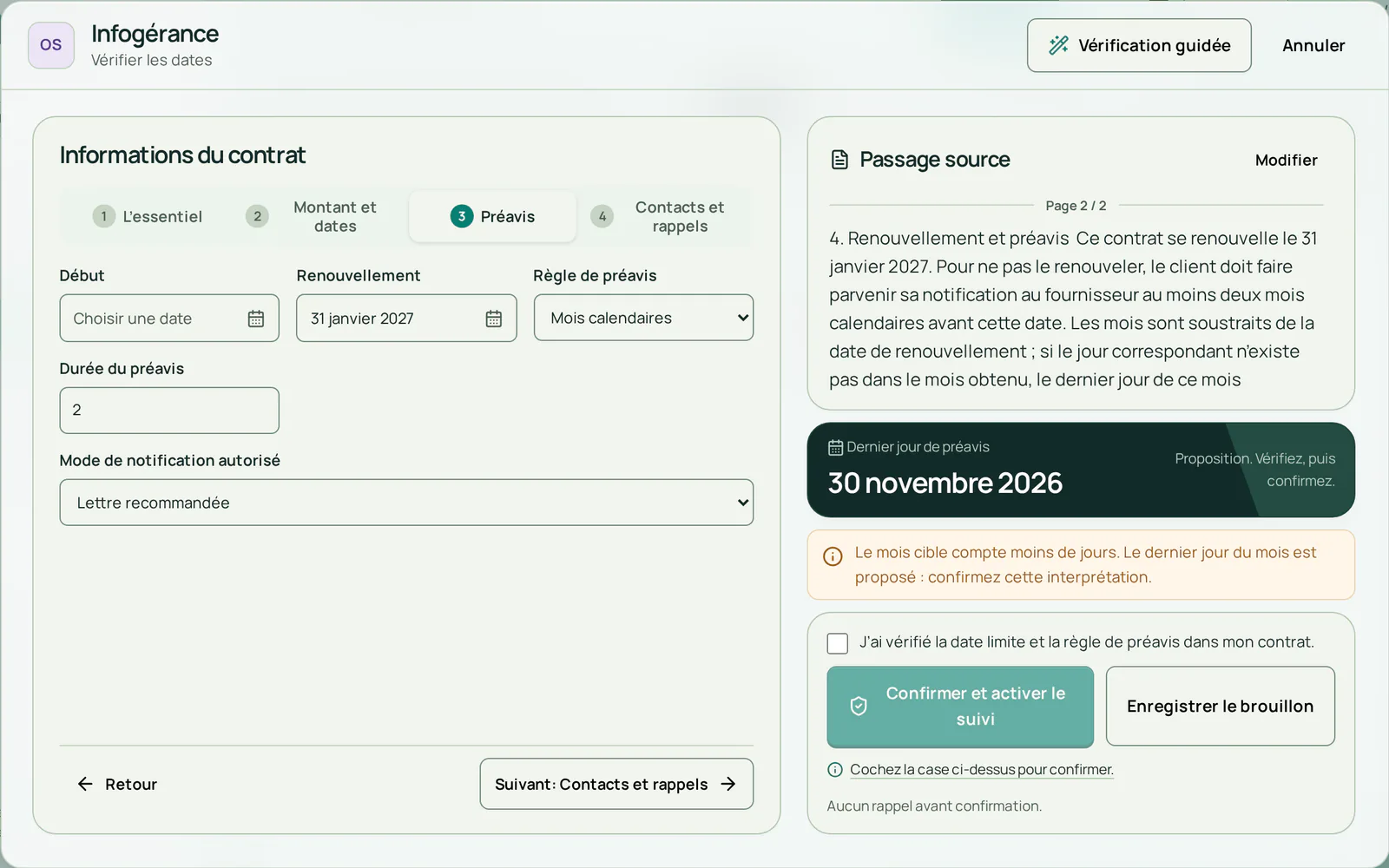Click the magic wand icon in Vérification guidée

[1058, 45]
